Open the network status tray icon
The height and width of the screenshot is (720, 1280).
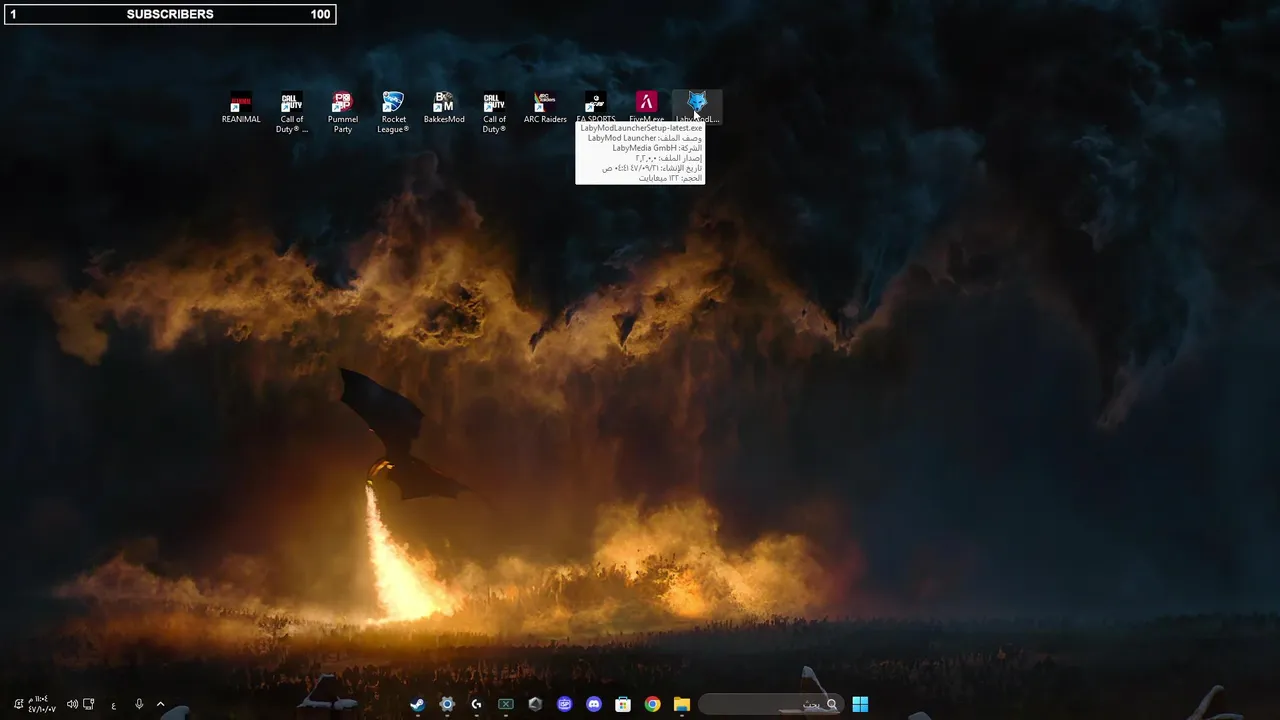pyautogui.click(x=89, y=704)
